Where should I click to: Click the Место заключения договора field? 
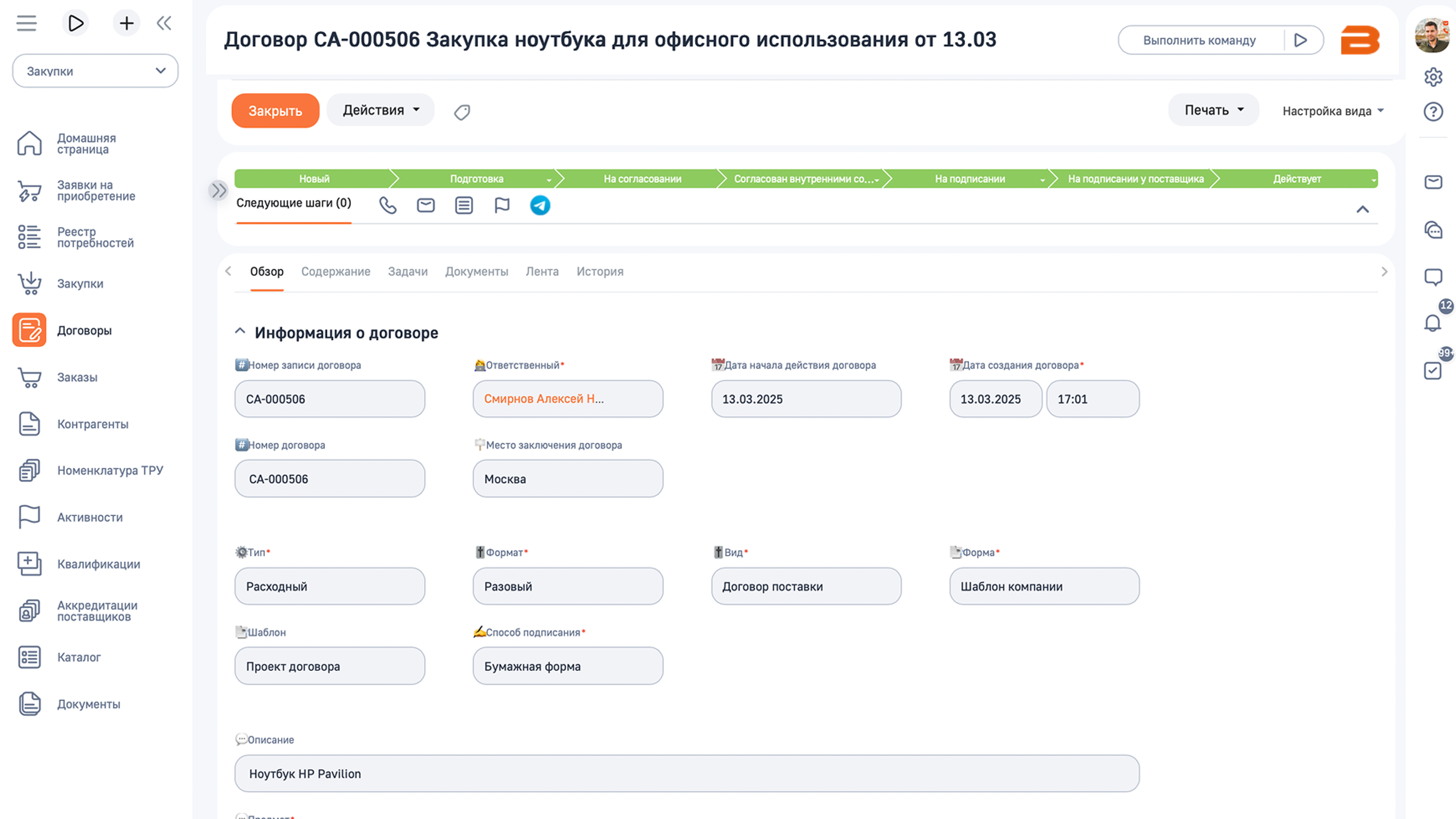click(568, 479)
